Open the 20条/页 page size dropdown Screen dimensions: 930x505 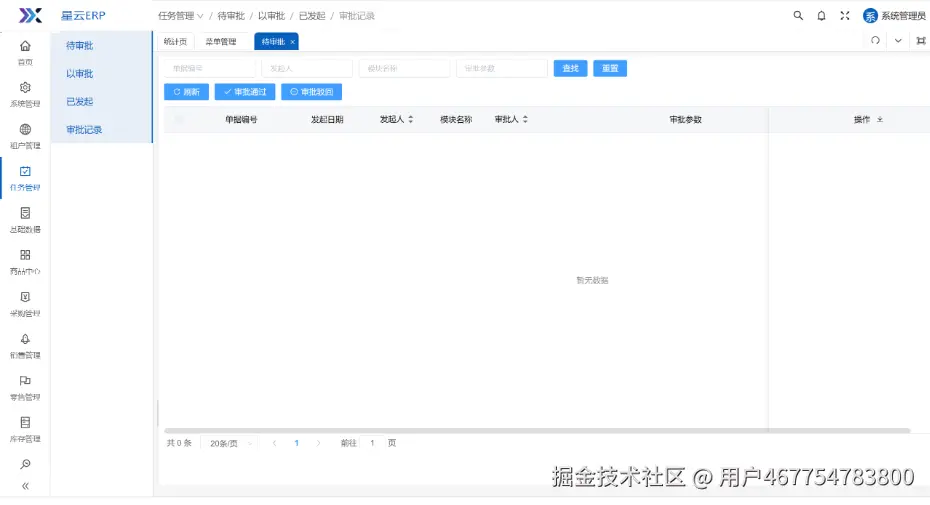(230, 443)
